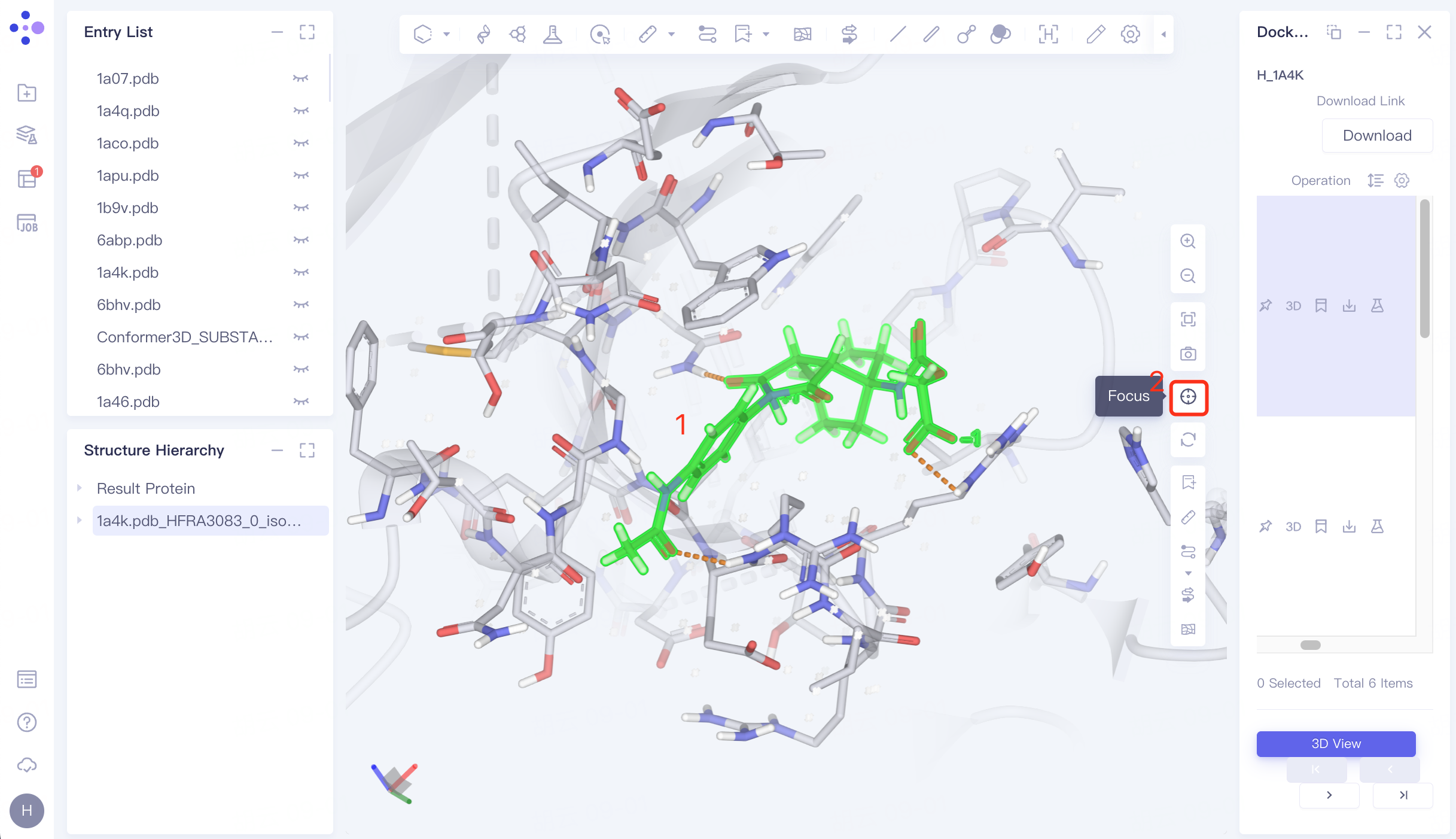Click the Focus crosshair icon

[1188, 397]
